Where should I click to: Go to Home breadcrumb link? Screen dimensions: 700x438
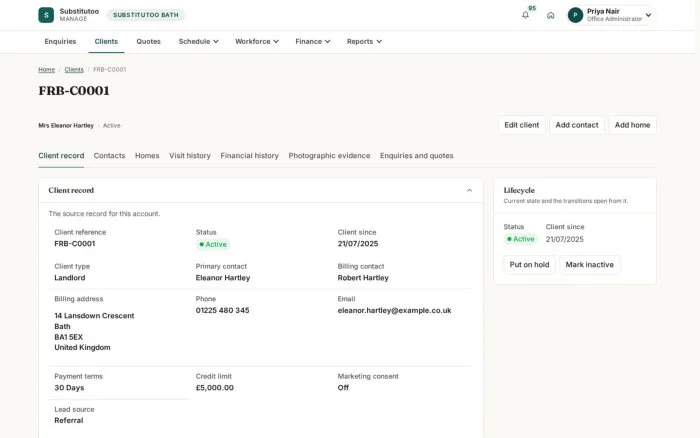click(x=46, y=70)
